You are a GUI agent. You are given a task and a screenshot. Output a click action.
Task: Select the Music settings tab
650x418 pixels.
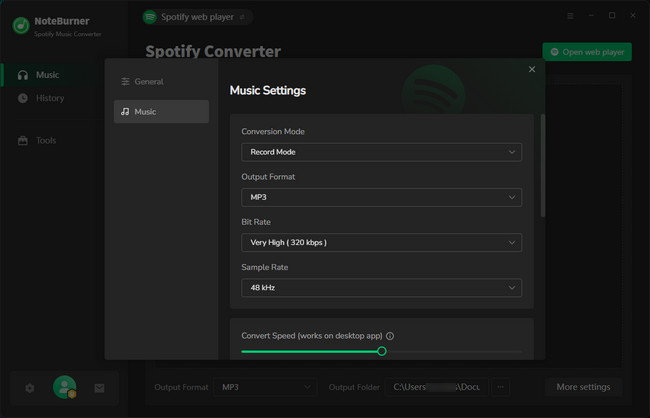(x=161, y=112)
